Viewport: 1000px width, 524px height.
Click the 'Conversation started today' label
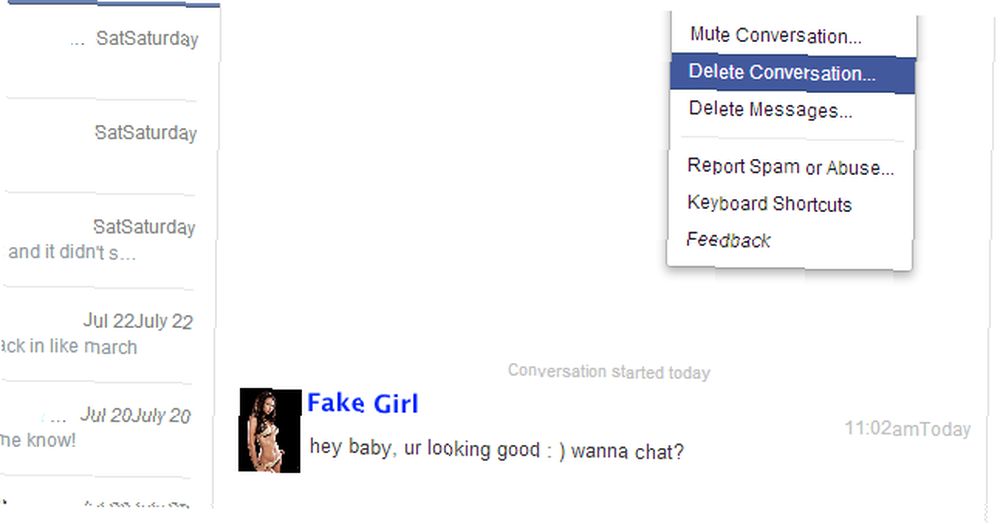click(x=609, y=372)
